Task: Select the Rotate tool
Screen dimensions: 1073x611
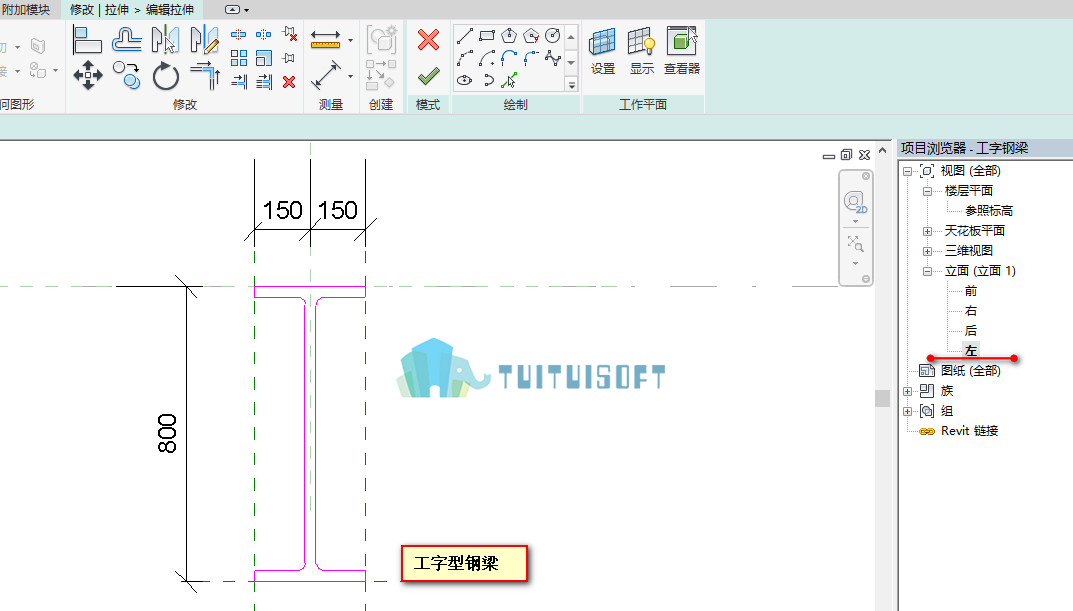Action: 166,75
